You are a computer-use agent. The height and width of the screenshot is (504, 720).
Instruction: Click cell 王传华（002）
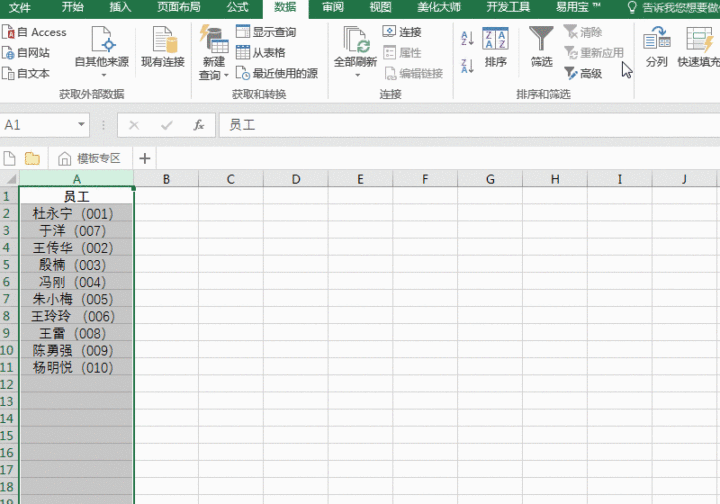77,248
